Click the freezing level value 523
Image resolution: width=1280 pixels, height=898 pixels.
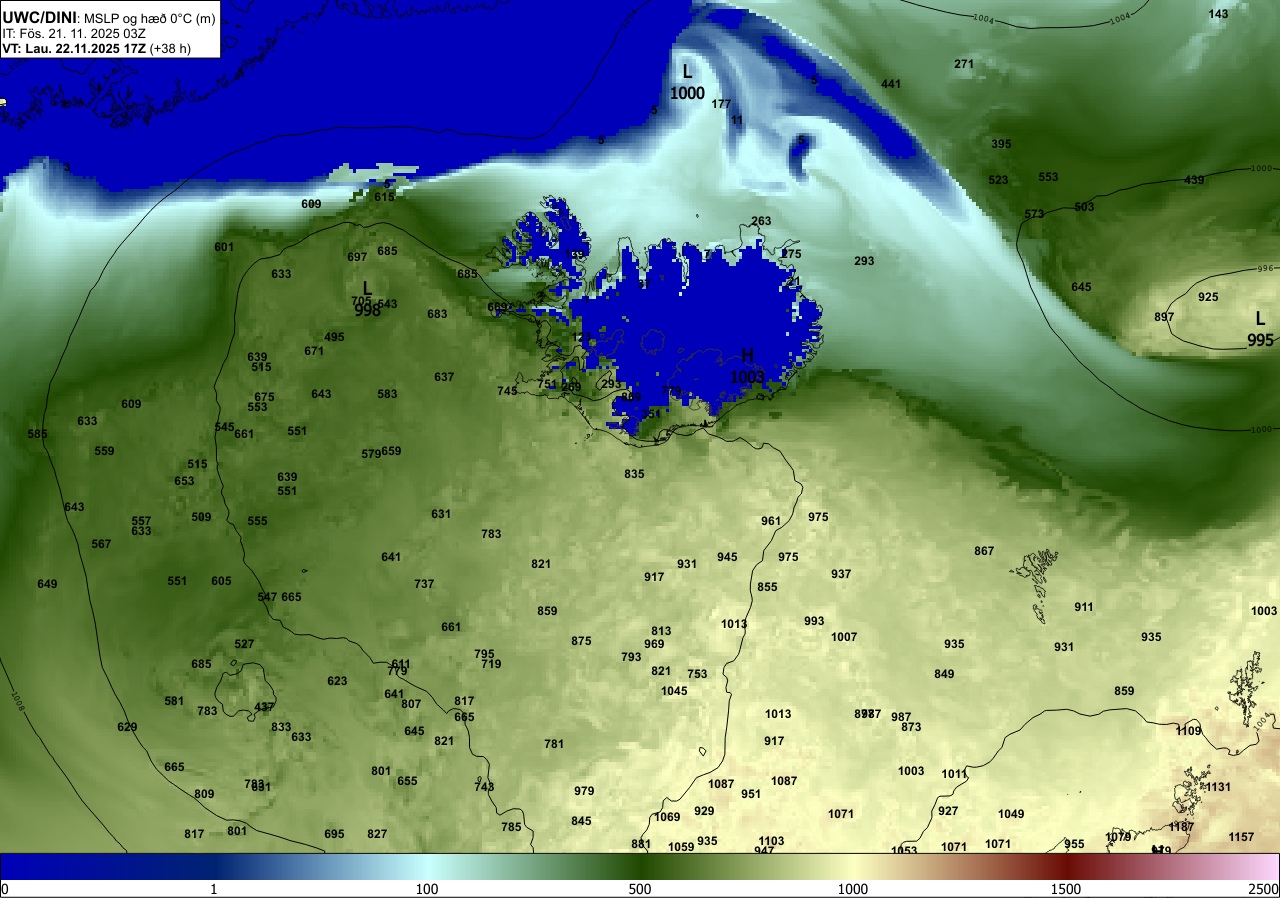pos(998,180)
